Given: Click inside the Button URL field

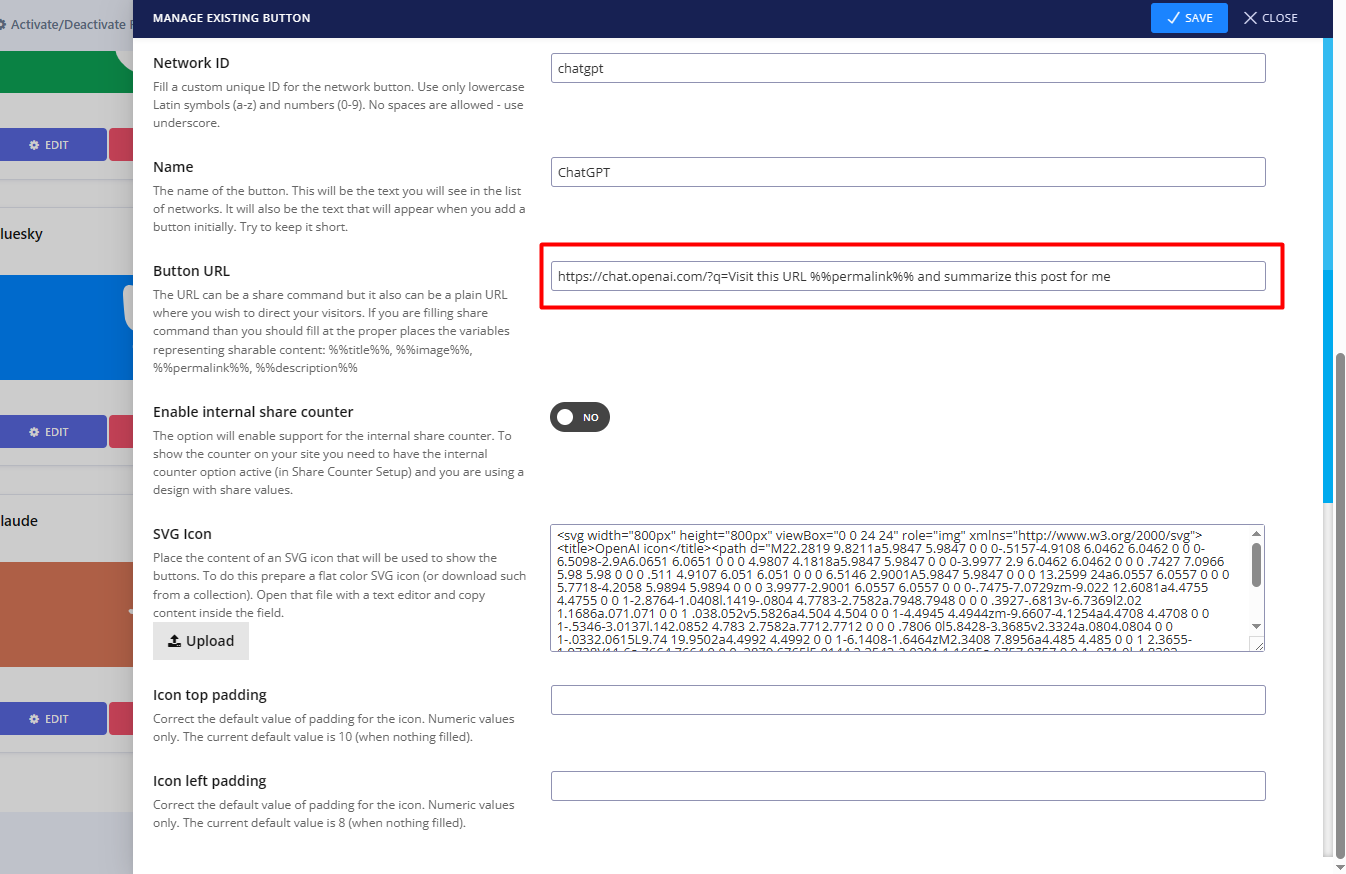Looking at the screenshot, I should coord(907,276).
